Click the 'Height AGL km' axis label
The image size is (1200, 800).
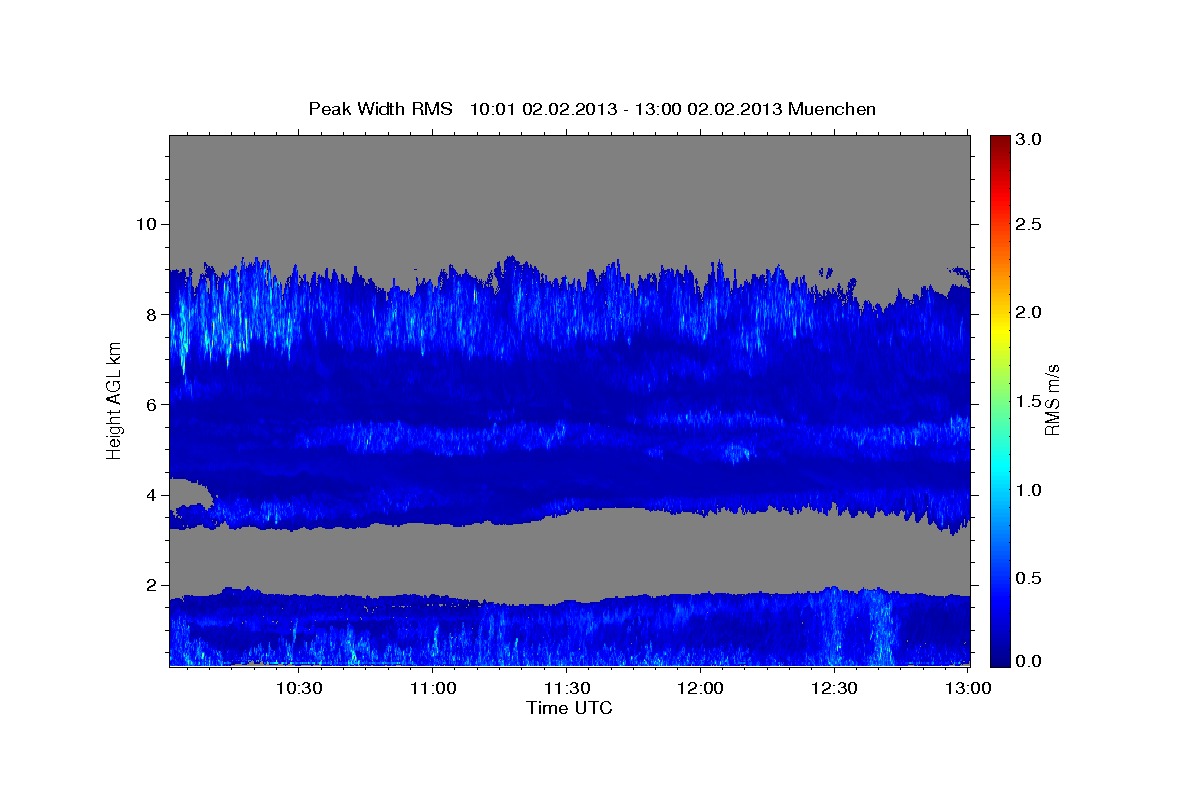tap(114, 399)
